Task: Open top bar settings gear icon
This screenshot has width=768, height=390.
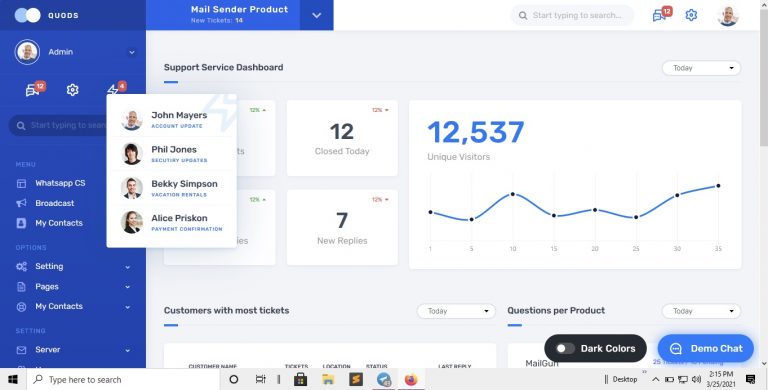Action: click(x=691, y=15)
